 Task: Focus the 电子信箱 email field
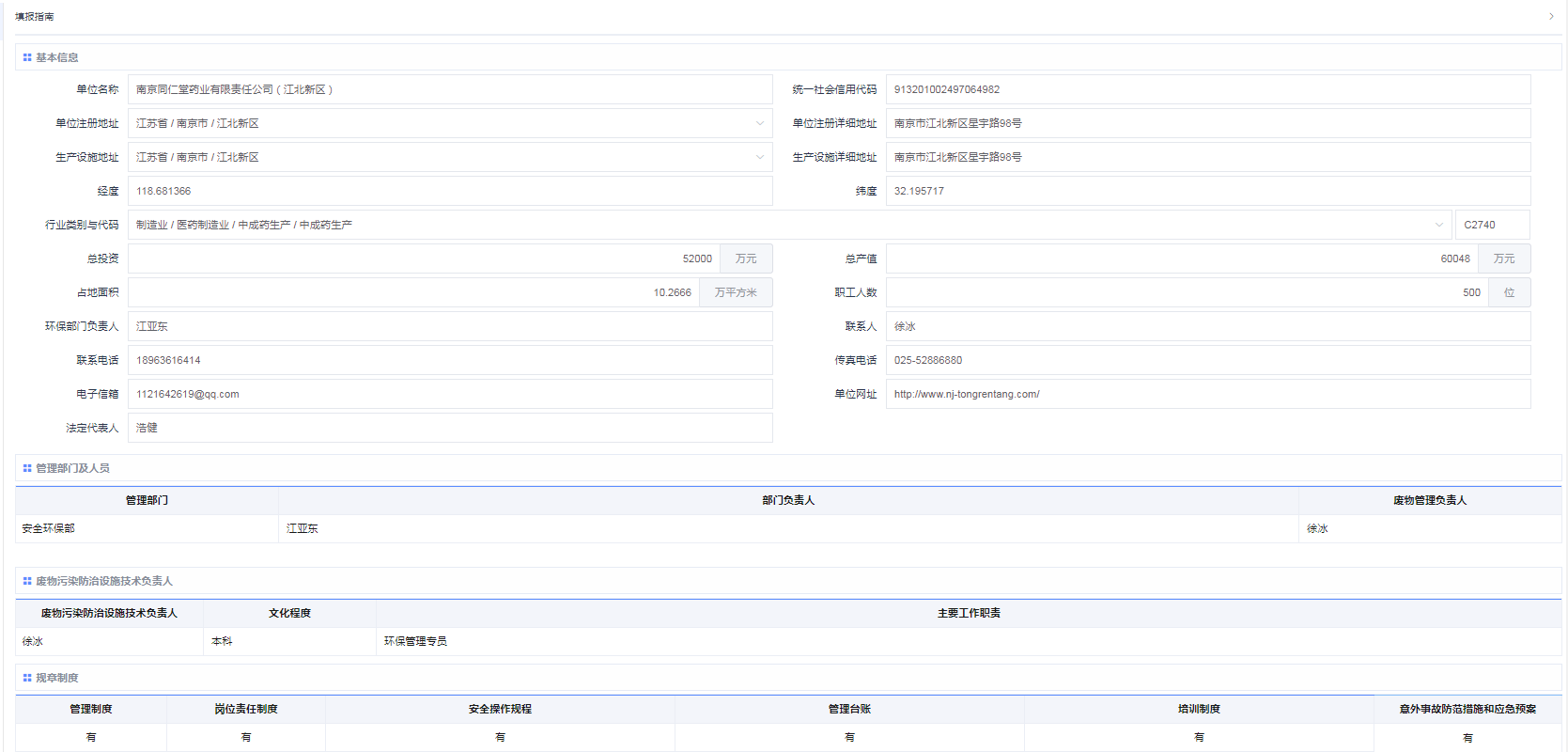click(449, 394)
